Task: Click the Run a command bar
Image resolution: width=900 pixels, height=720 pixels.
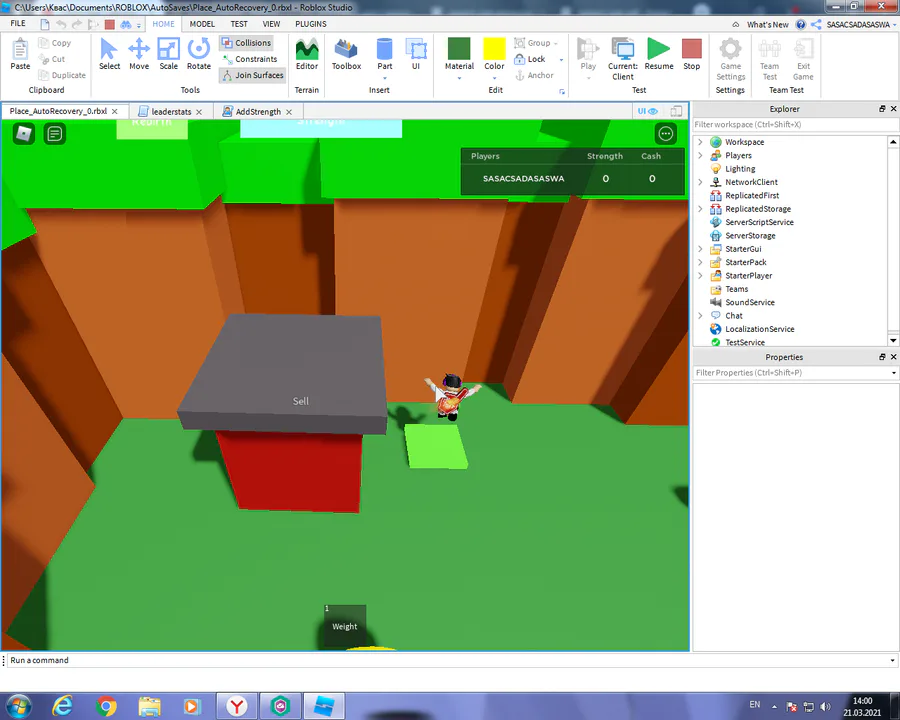Action: point(451,660)
